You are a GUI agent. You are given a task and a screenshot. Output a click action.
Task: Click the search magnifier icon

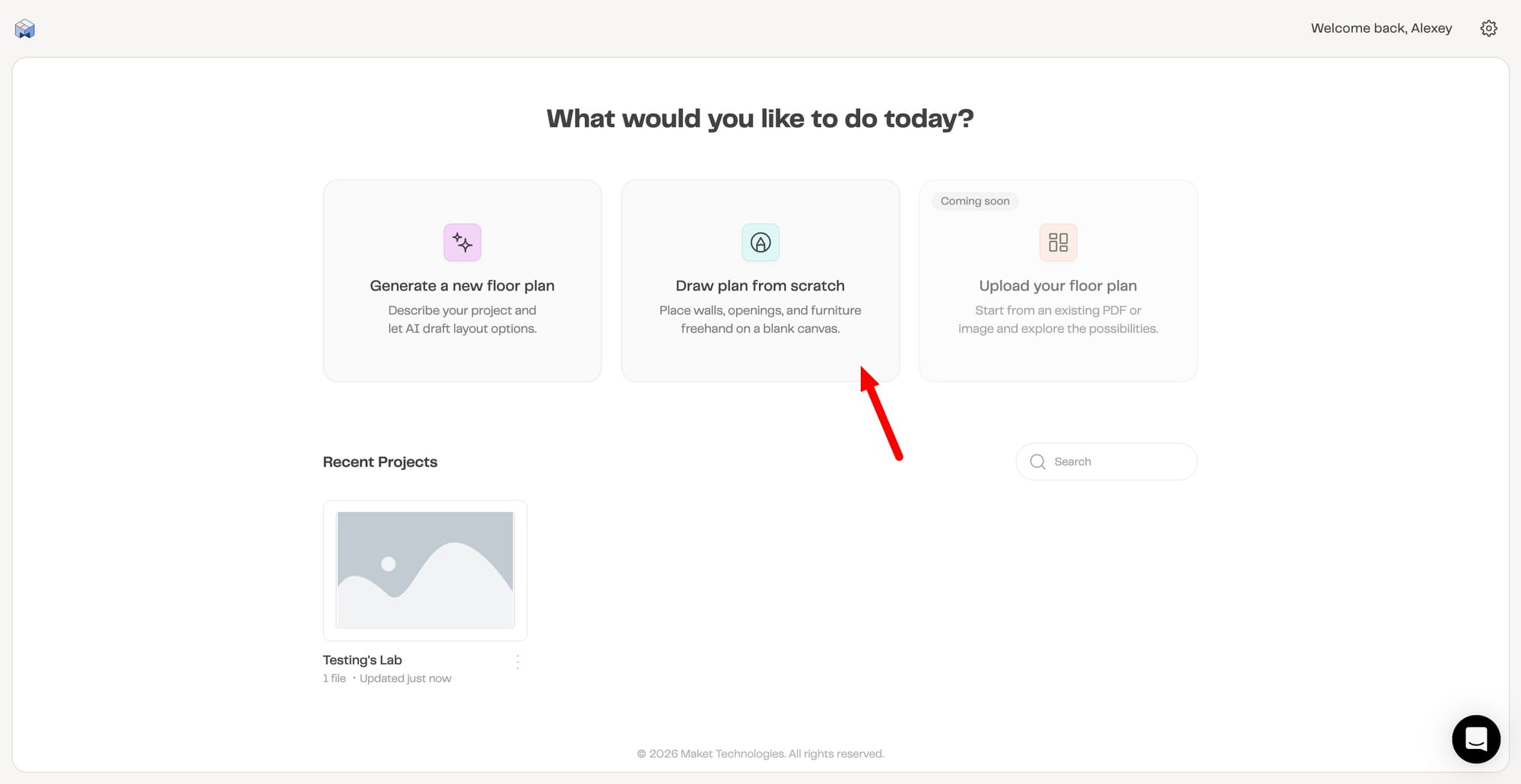click(x=1037, y=462)
